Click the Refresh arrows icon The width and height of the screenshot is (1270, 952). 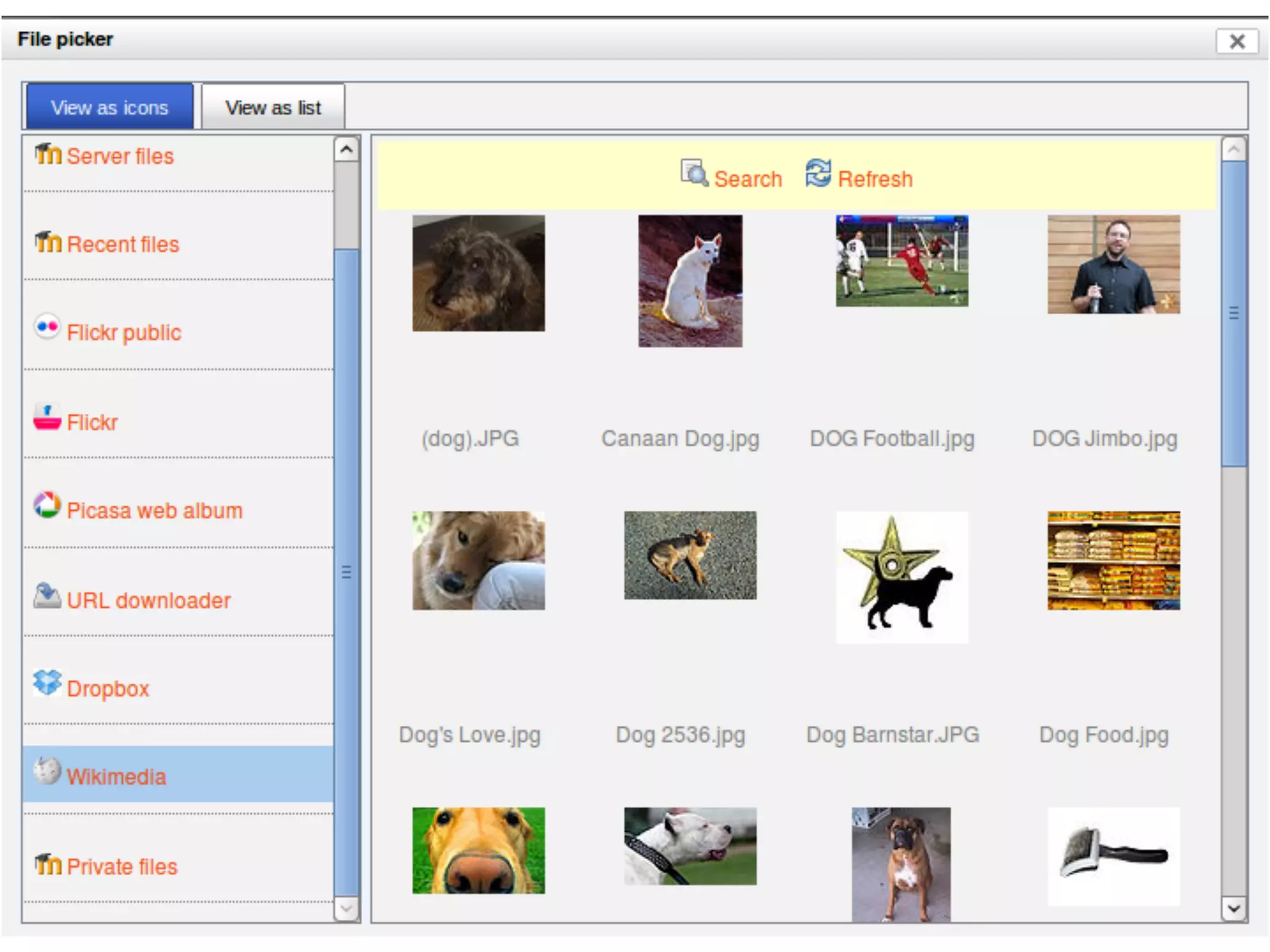pos(818,173)
